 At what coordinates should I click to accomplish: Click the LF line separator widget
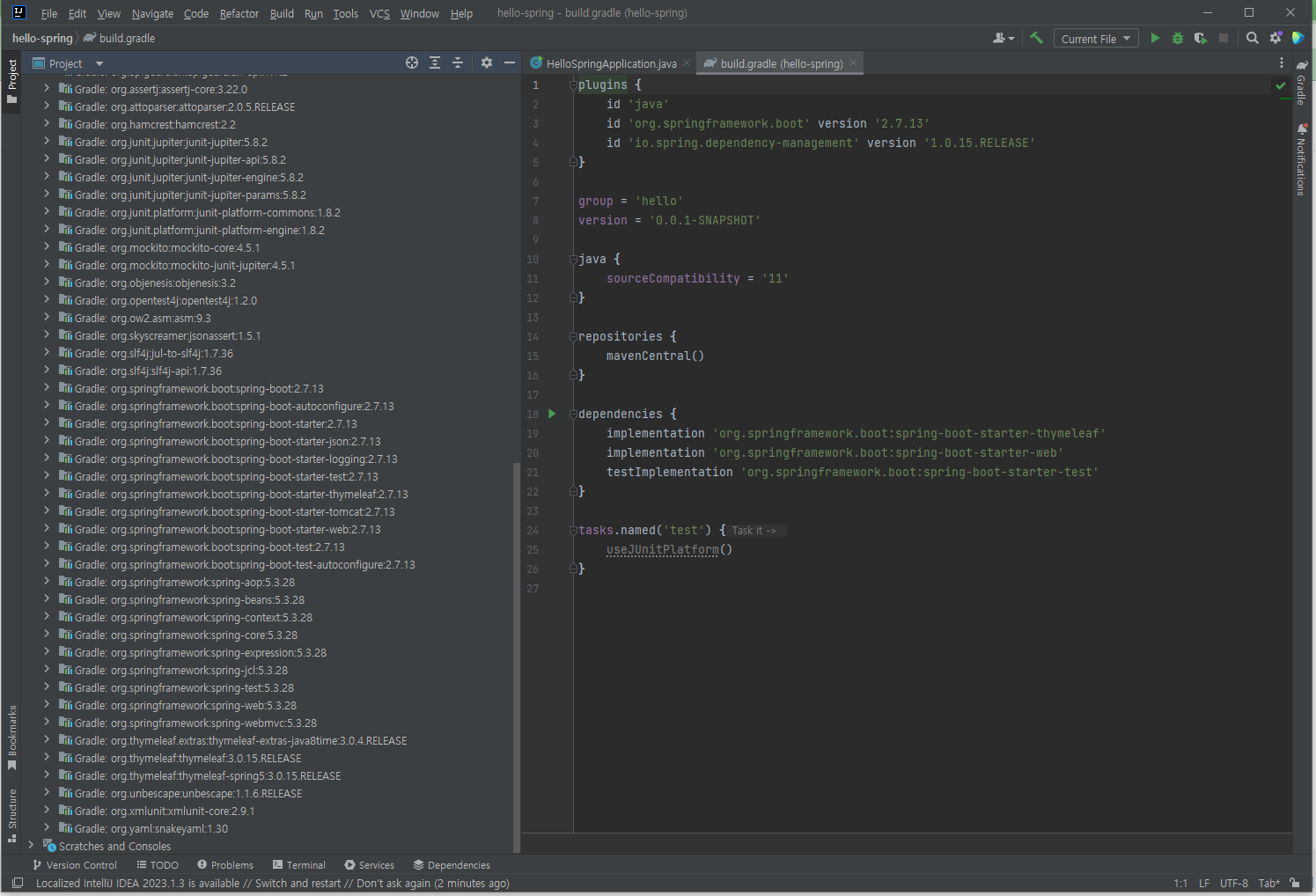pos(1204,883)
